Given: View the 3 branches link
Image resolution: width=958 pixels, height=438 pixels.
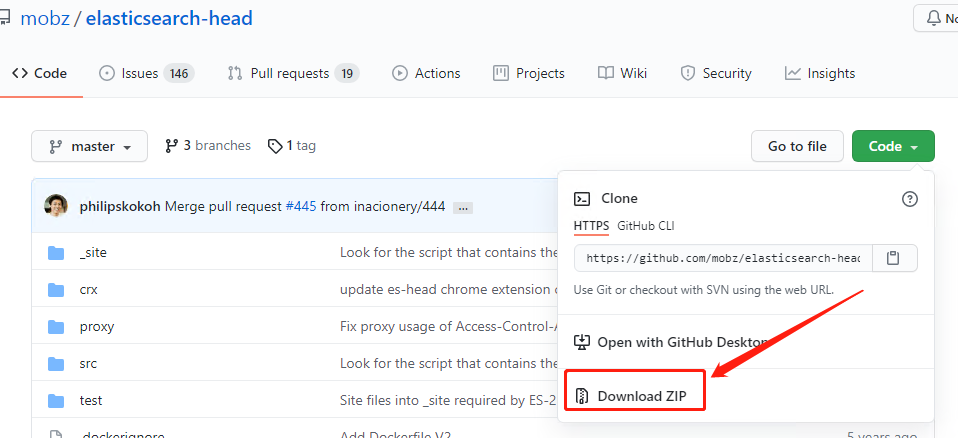Looking at the screenshot, I should (x=208, y=146).
